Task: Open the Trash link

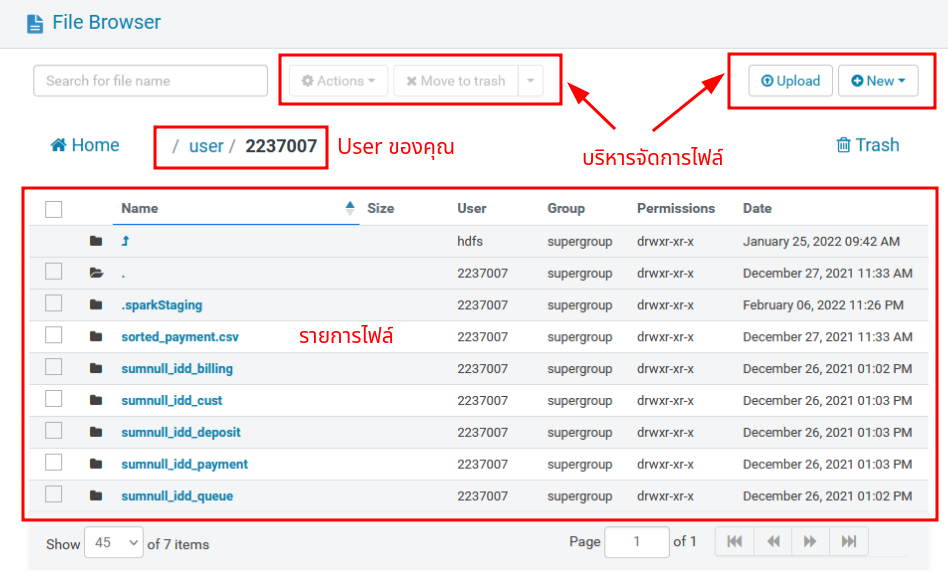Action: 867,145
